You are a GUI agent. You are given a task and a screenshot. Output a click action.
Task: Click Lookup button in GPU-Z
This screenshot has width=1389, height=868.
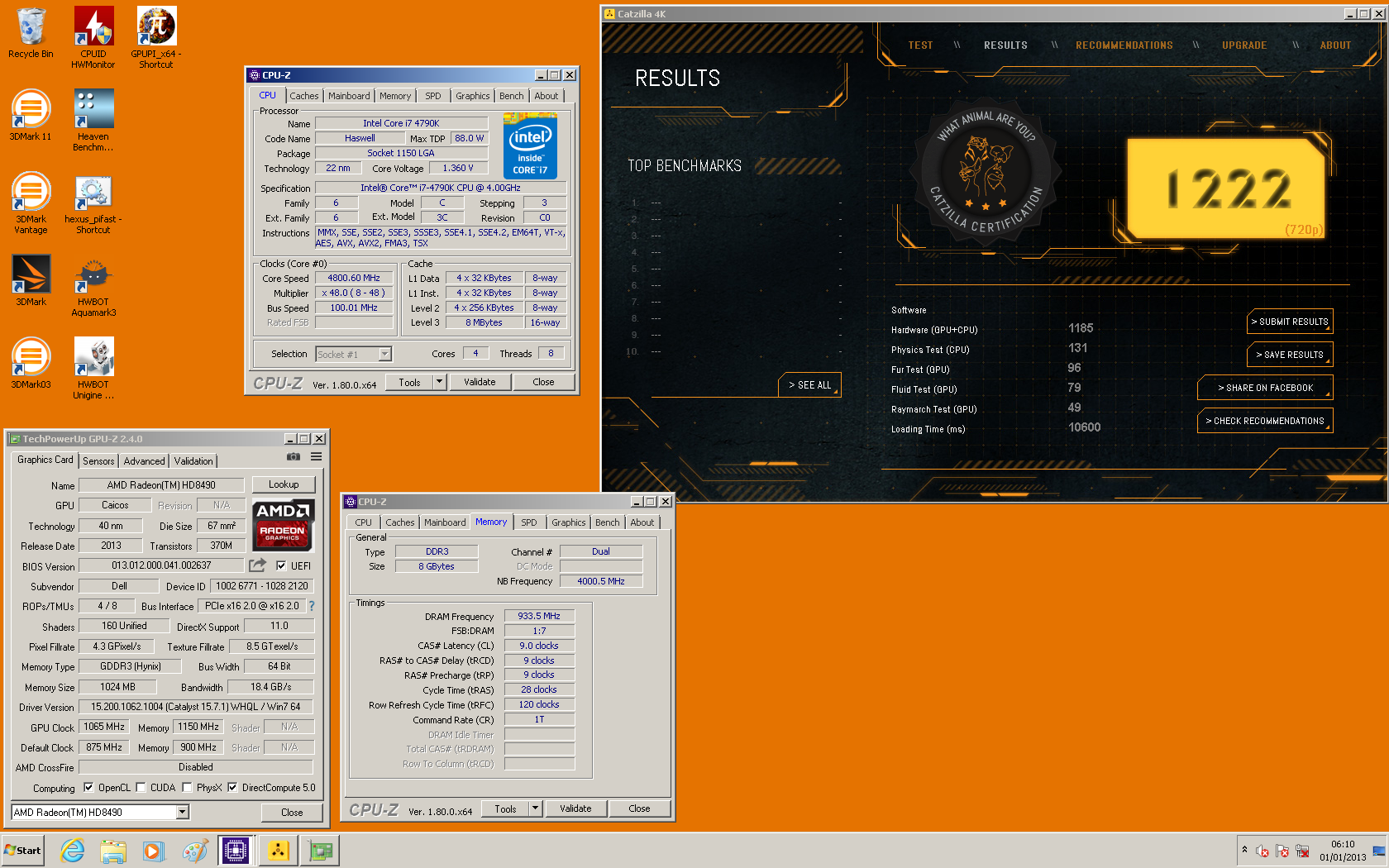[284, 484]
